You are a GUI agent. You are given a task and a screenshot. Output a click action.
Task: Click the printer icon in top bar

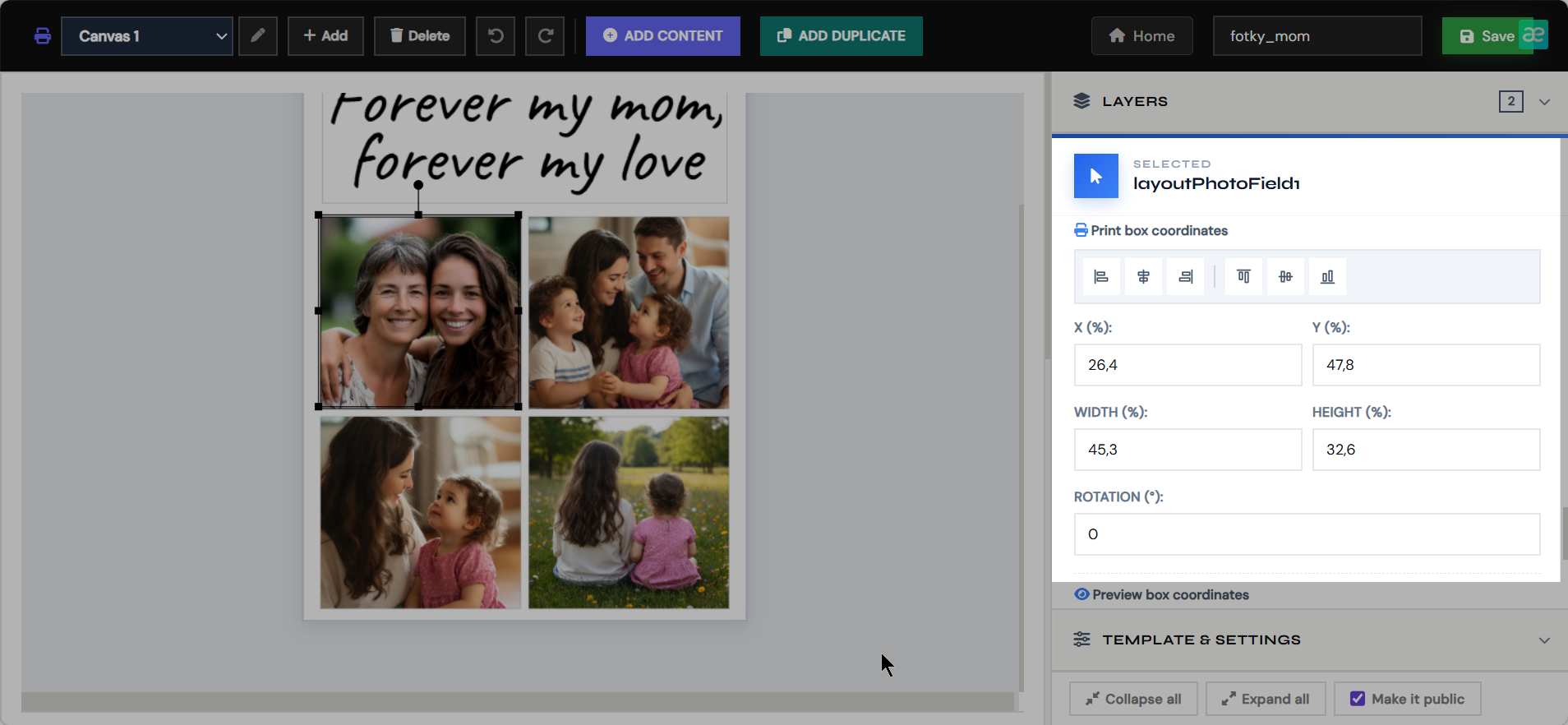click(43, 36)
